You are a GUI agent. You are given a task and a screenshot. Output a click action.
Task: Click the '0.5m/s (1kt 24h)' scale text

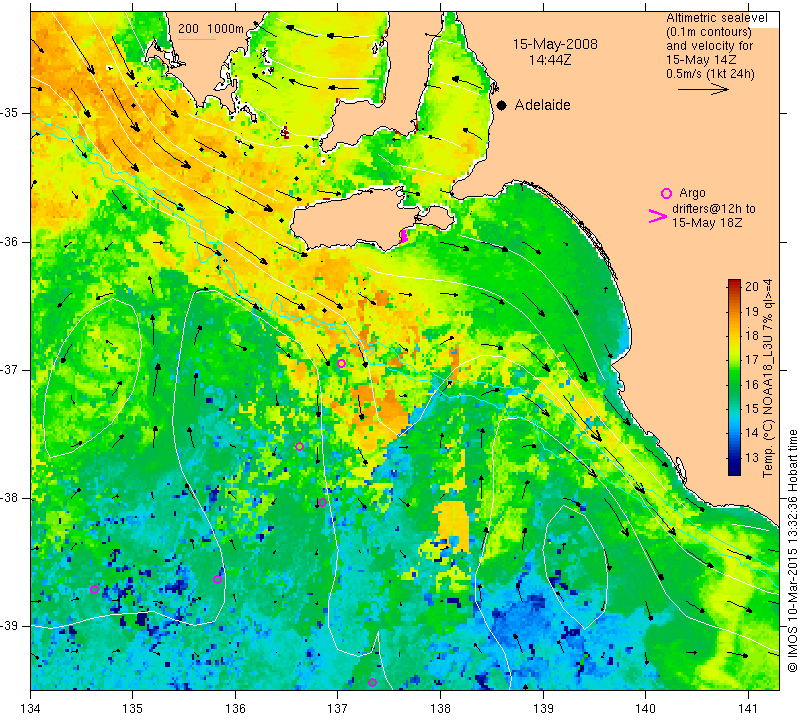[x=710, y=74]
